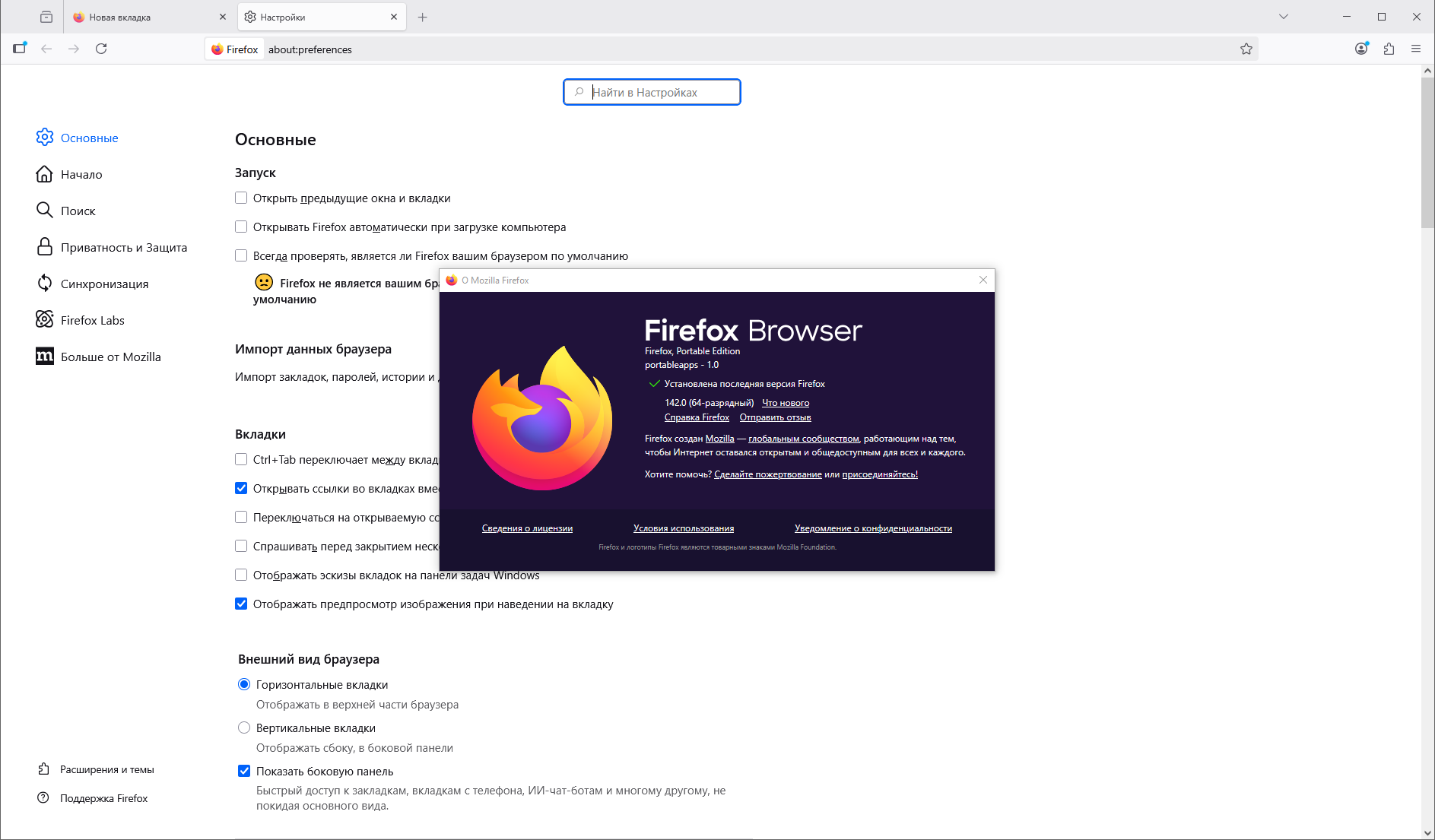Image resolution: width=1435 pixels, height=840 pixels.
Task: Open a new tab with the plus button
Action: pyautogui.click(x=423, y=17)
